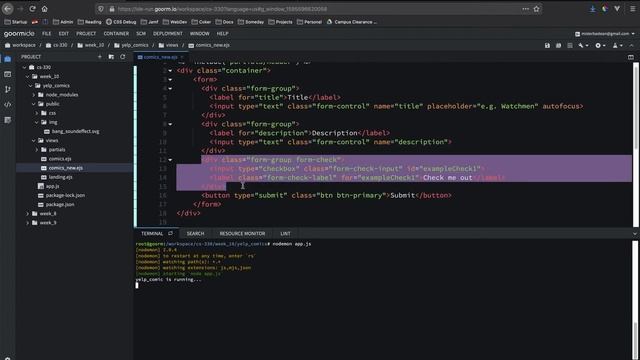Go to browser home page
Viewport: 640px width, 360px height.
coord(44,9)
